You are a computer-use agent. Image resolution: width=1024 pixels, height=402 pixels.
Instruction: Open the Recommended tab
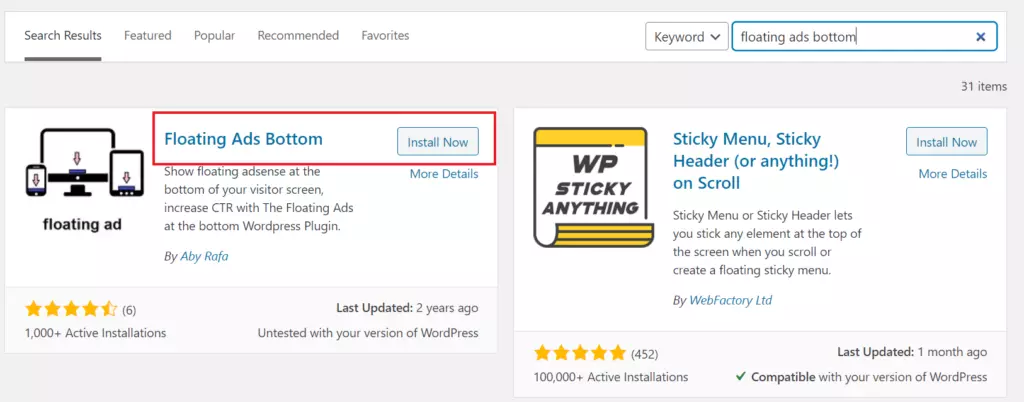click(298, 35)
